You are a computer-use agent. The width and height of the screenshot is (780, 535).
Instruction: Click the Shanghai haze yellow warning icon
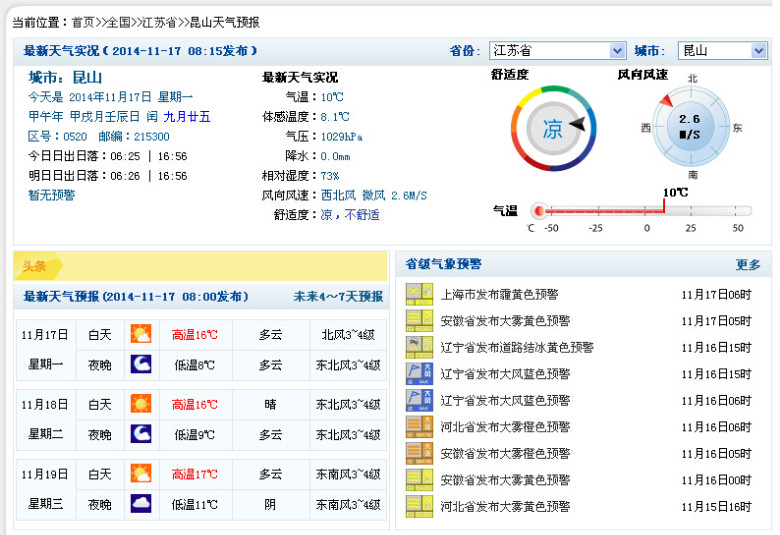tap(418, 295)
